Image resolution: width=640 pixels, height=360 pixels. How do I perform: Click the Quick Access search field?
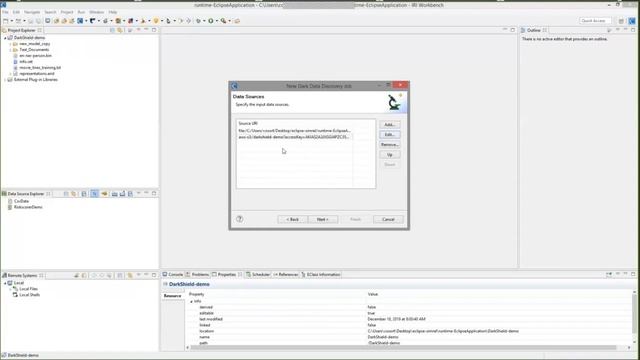point(596,21)
